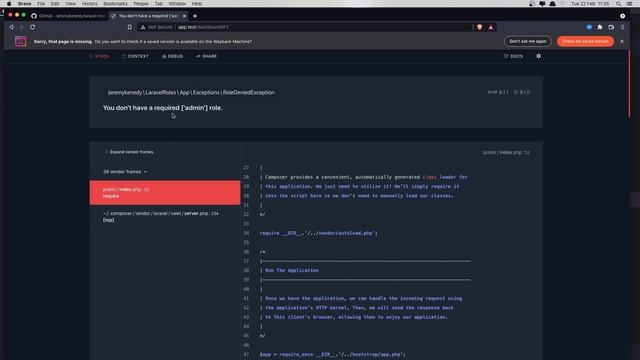Dismiss the Wayback Machine notification bar
This screenshot has width=640, height=360.
[622, 41]
